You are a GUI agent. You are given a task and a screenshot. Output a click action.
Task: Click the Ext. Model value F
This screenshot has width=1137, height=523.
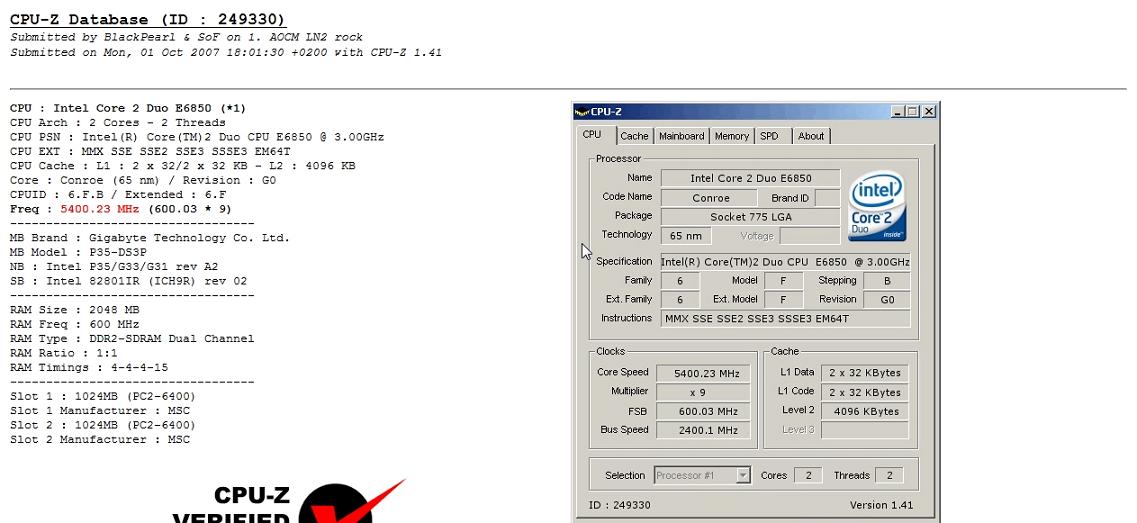tap(783, 300)
